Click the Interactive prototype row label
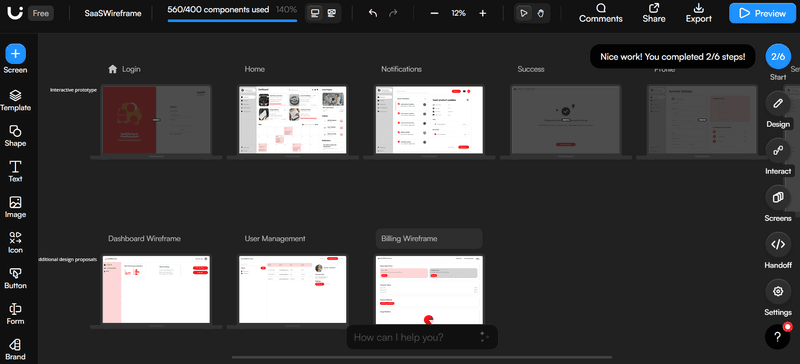 (x=73, y=90)
